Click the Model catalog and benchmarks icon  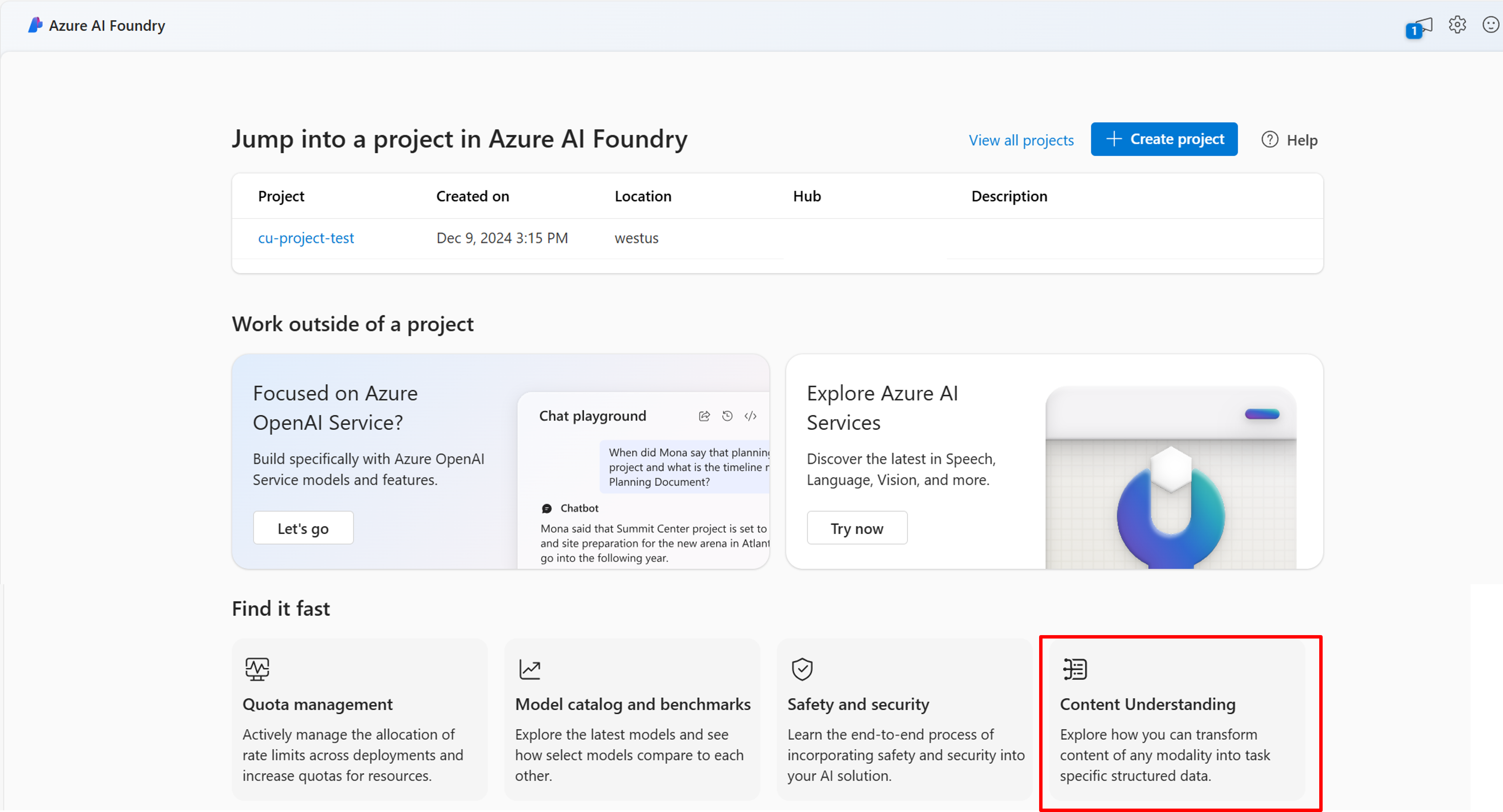click(x=530, y=668)
